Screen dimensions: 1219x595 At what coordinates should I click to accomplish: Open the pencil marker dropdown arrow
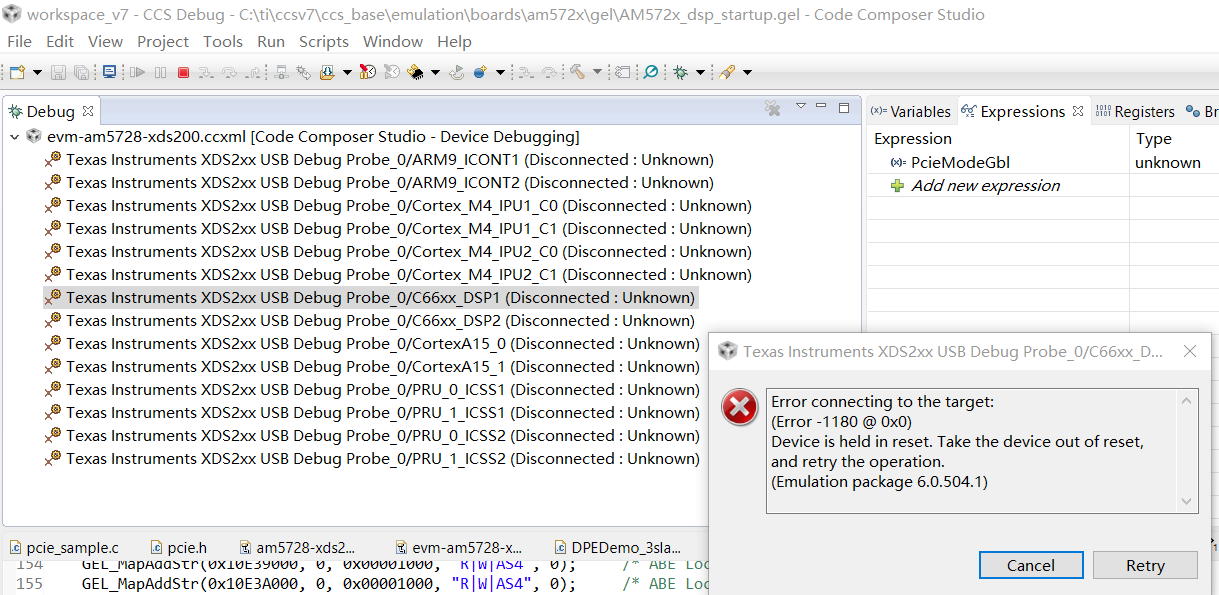(746, 72)
